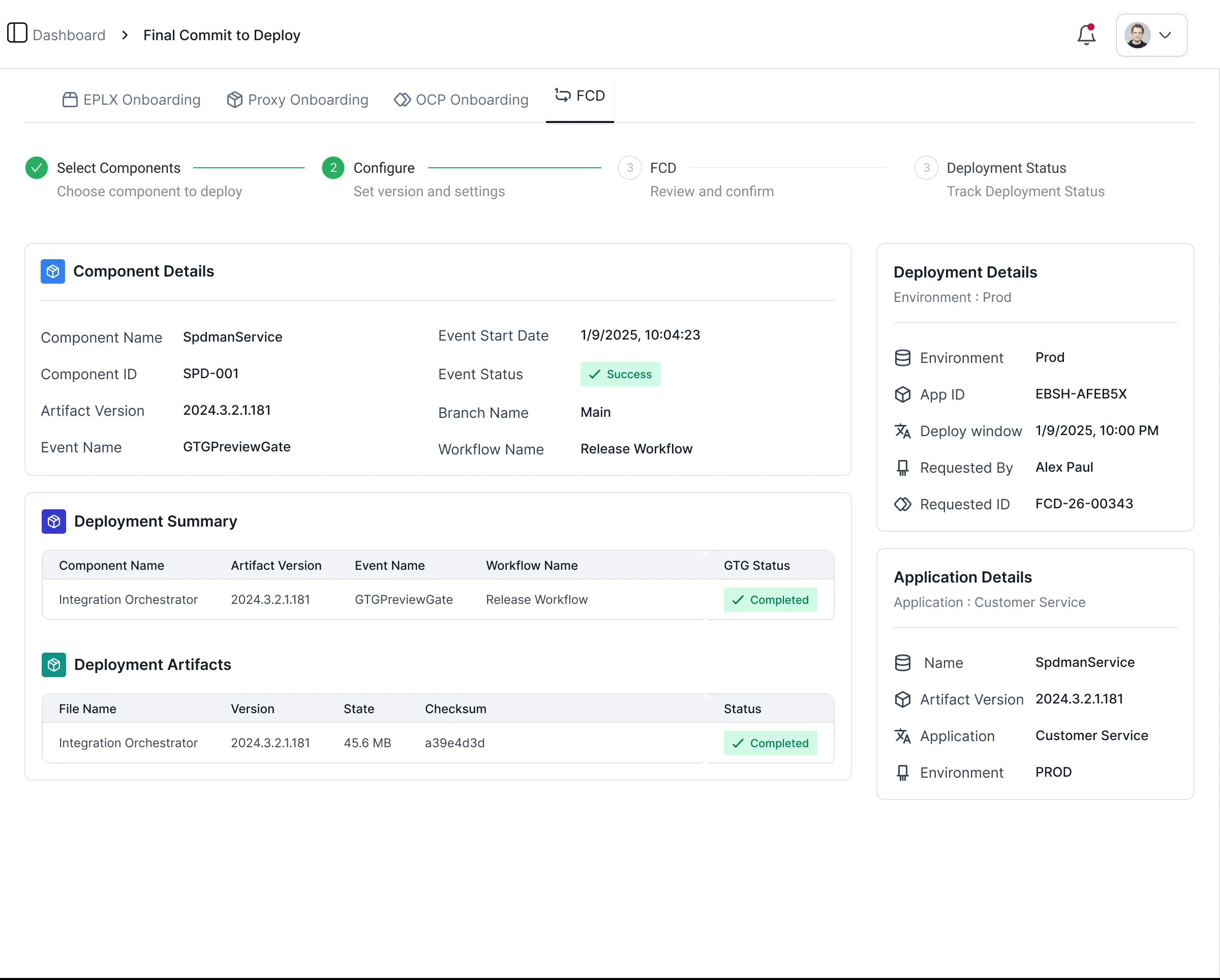Click the SPD-001 component ID

[x=211, y=374]
